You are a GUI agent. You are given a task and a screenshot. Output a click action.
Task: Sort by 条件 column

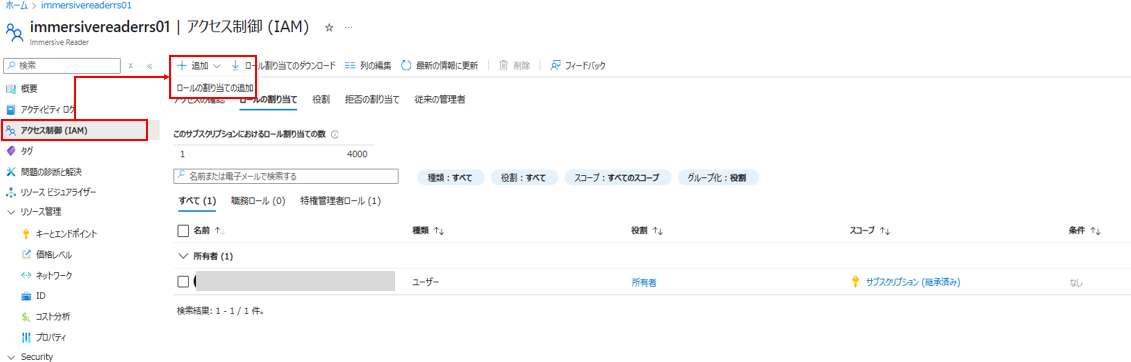[x=1084, y=231]
